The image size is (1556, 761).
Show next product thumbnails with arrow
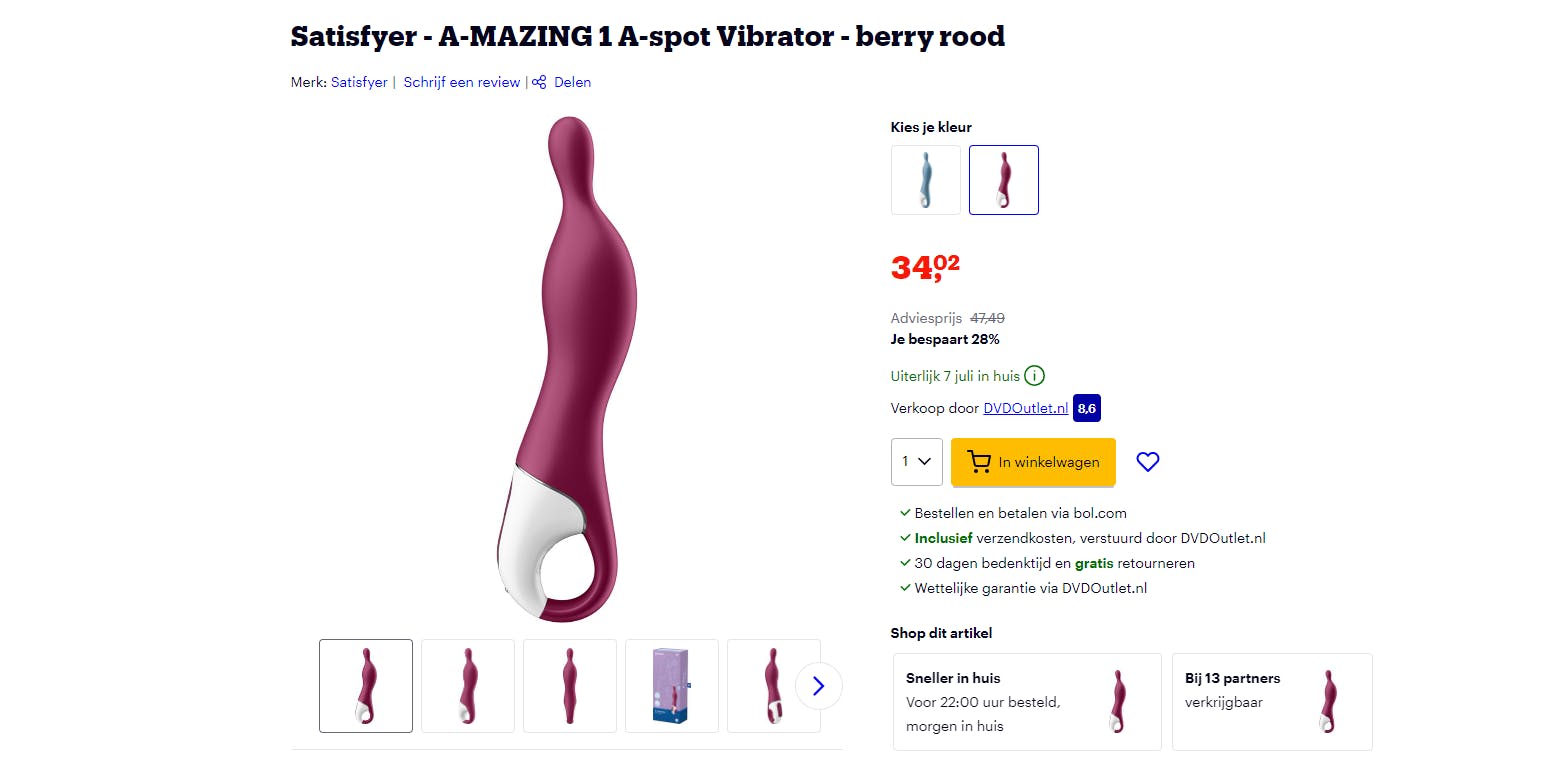tap(819, 686)
